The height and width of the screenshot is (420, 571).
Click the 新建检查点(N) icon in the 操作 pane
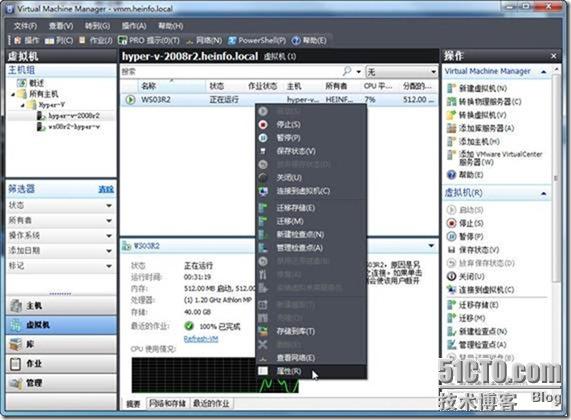452,331
